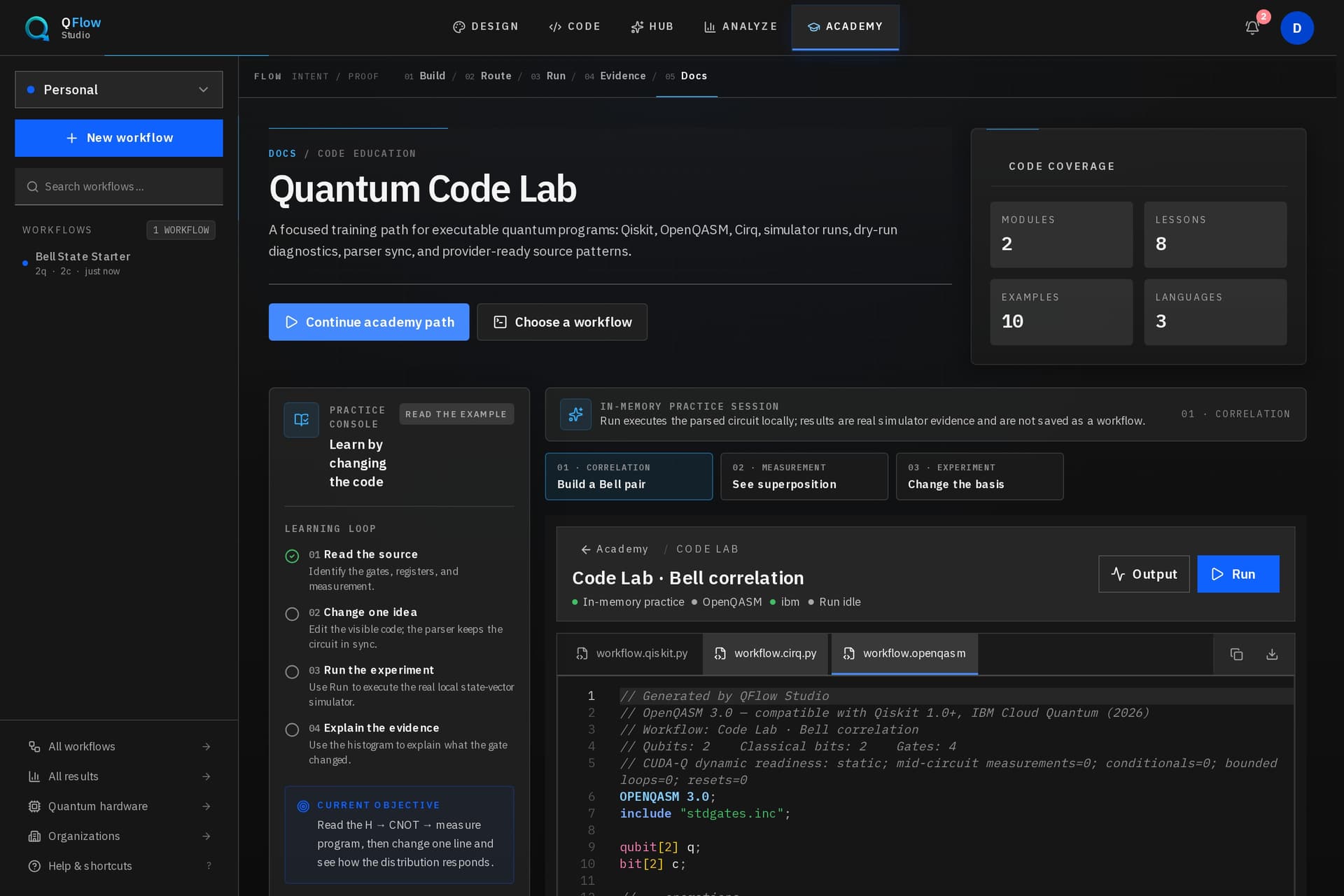This screenshot has height=896, width=1344.
Task: Click the Lessons coverage card
Action: [x=1215, y=234]
